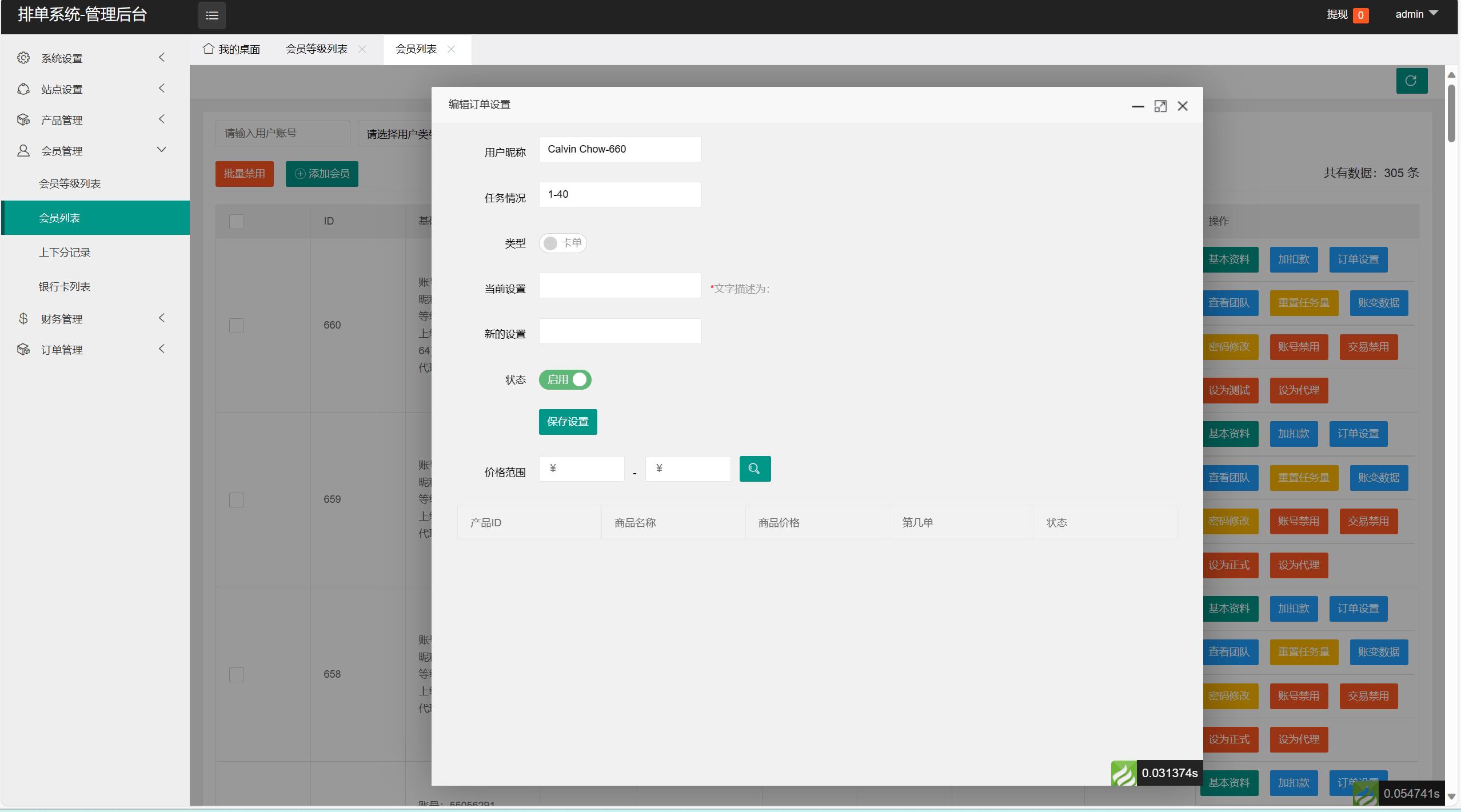Check the row checkbox for ID 660

click(x=236, y=325)
